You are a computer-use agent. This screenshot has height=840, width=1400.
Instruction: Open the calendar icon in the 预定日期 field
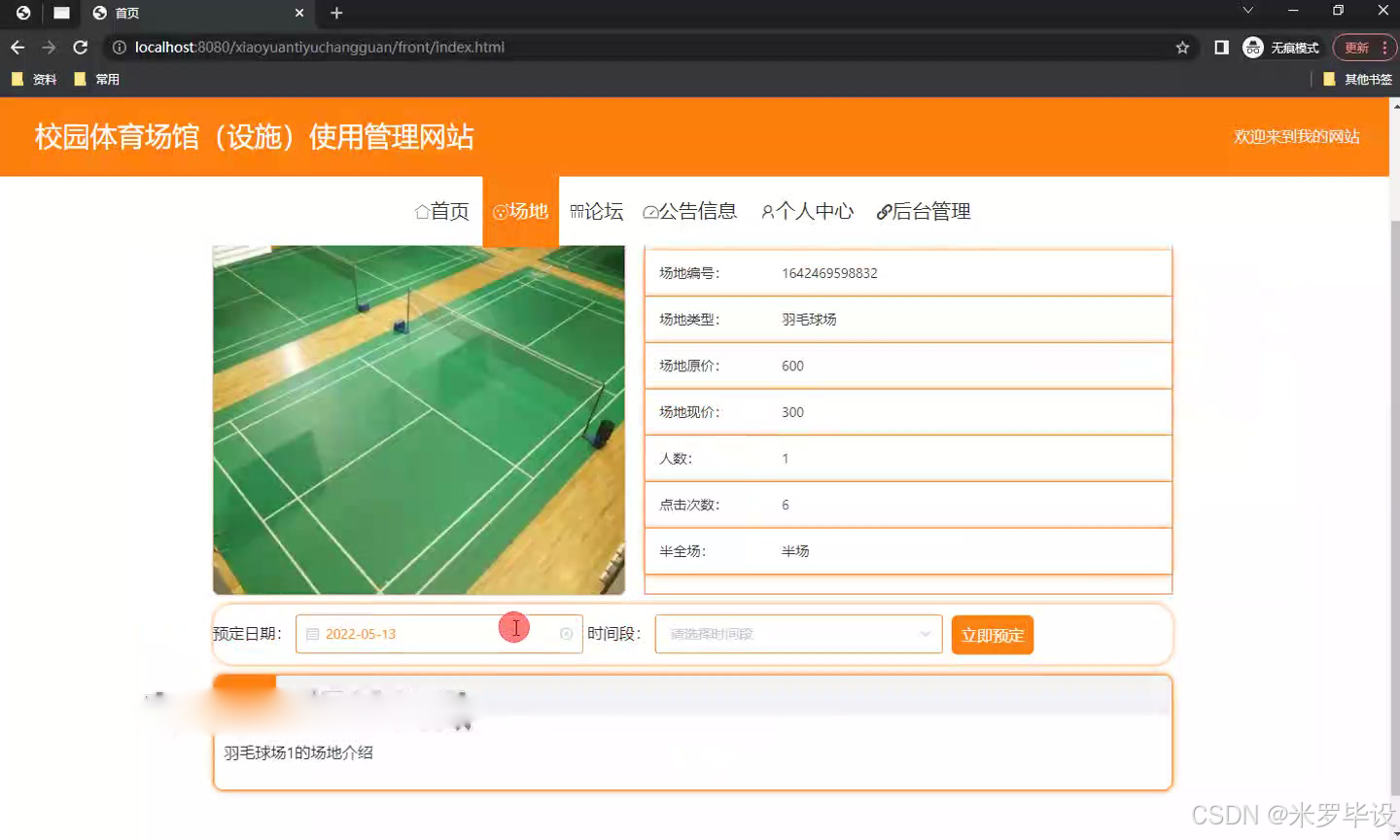click(x=312, y=633)
